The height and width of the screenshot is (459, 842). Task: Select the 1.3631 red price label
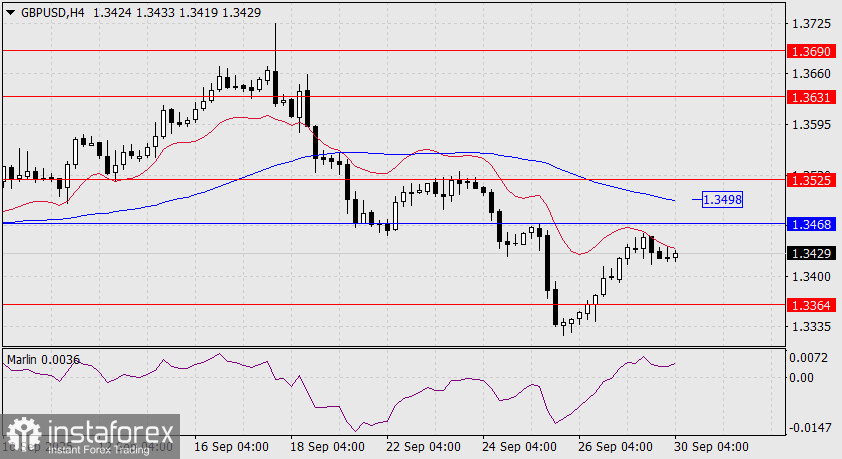point(811,97)
